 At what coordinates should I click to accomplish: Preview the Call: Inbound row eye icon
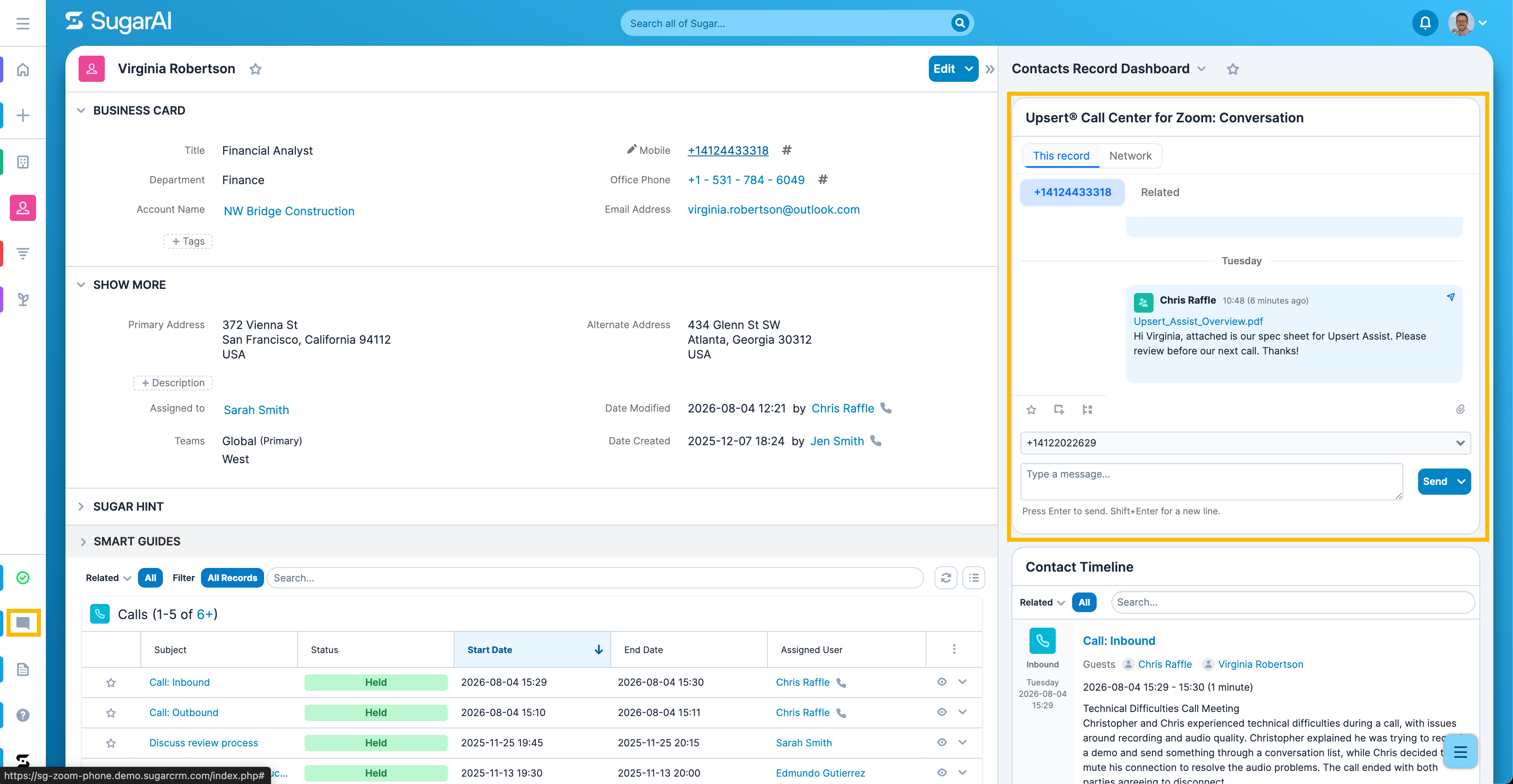pyautogui.click(x=942, y=682)
